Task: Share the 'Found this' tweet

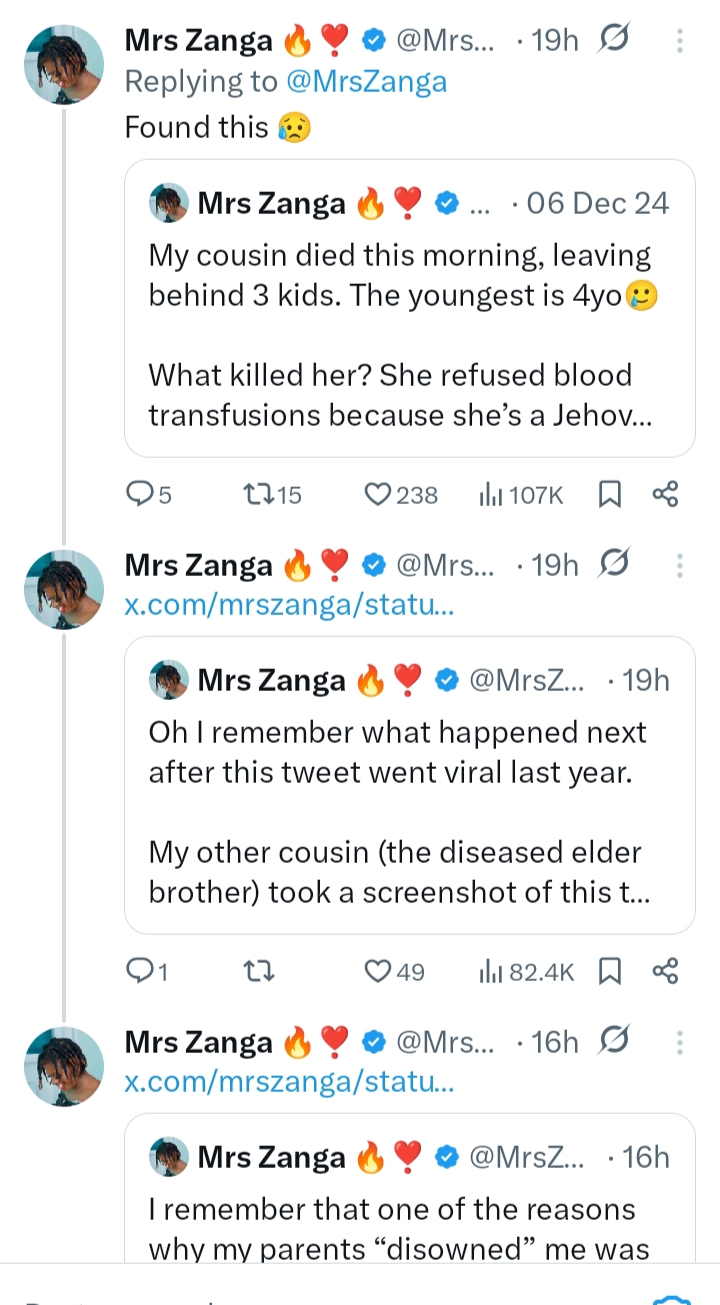Action: point(665,494)
